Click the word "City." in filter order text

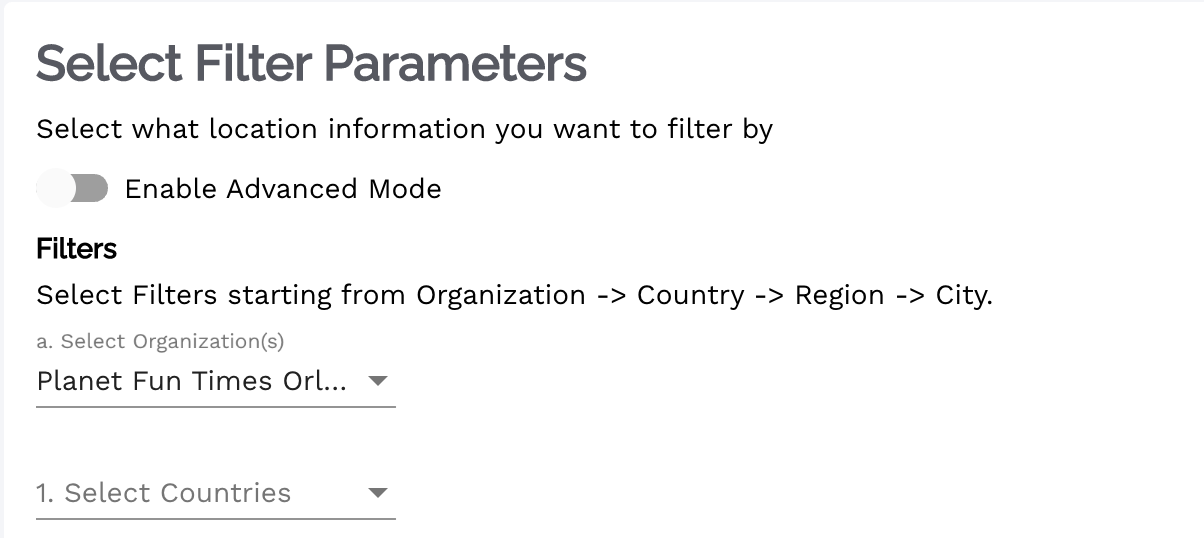coord(963,296)
